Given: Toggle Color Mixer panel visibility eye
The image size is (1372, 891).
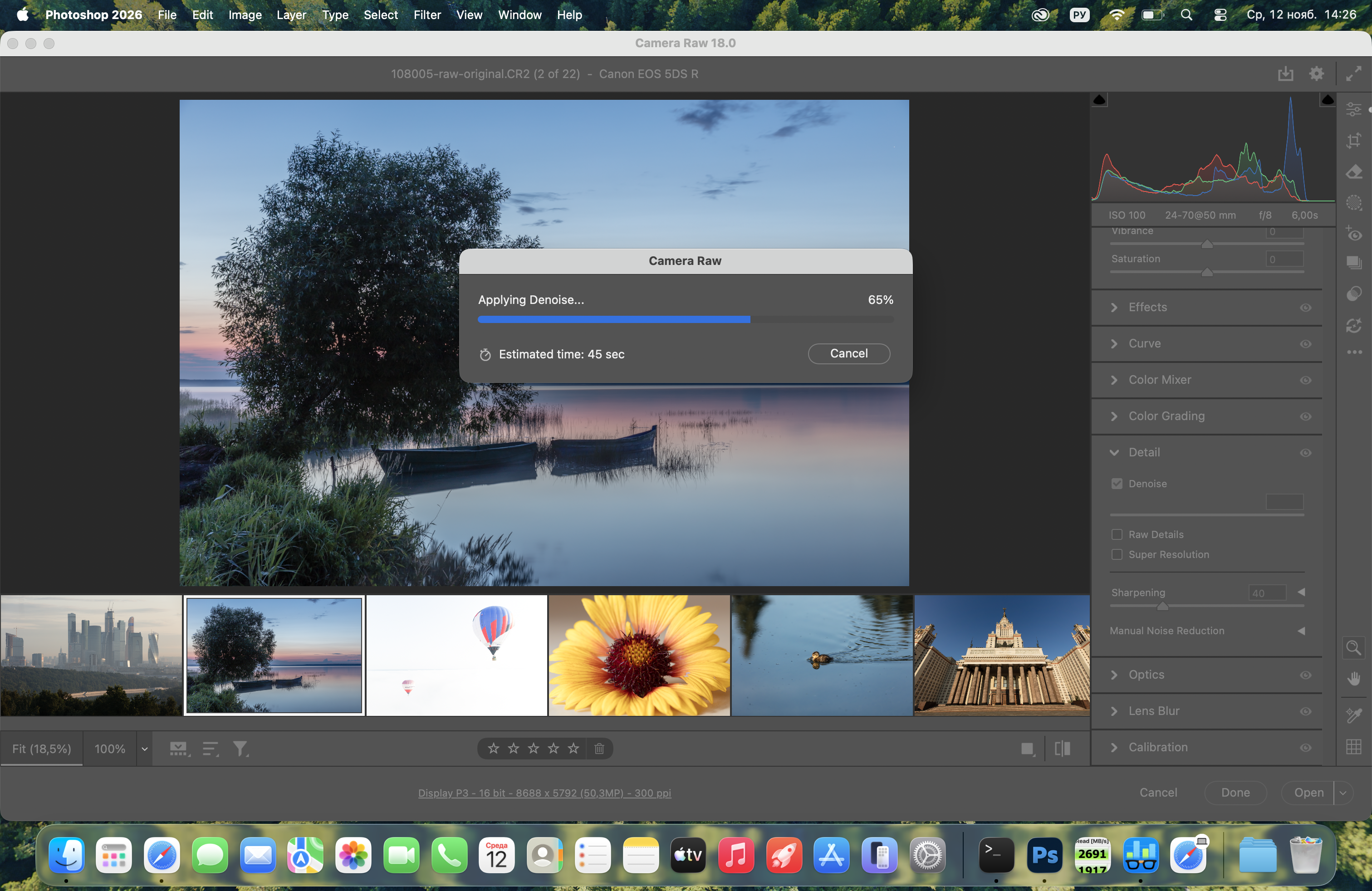Looking at the screenshot, I should (1306, 380).
